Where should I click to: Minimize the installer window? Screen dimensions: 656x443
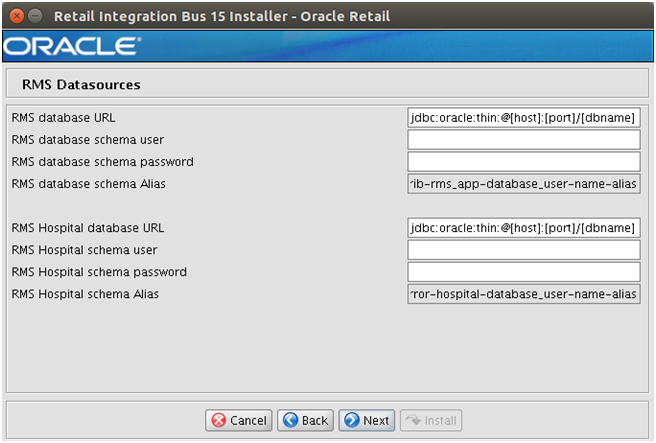(36, 16)
